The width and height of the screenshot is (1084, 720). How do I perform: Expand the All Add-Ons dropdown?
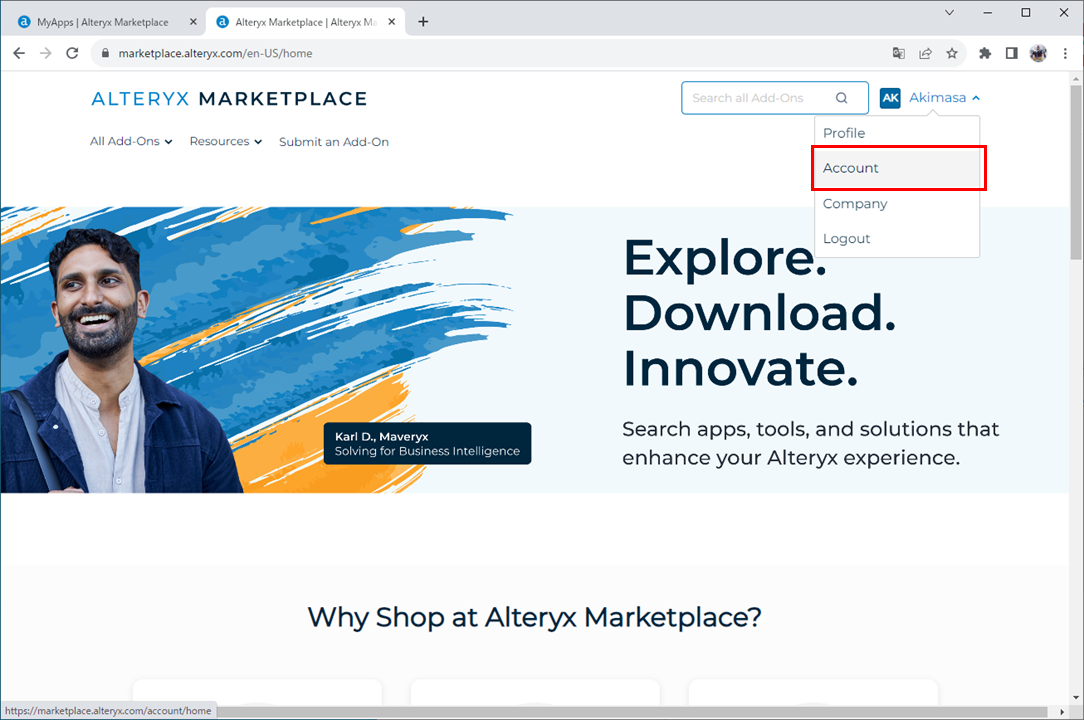pyautogui.click(x=131, y=142)
